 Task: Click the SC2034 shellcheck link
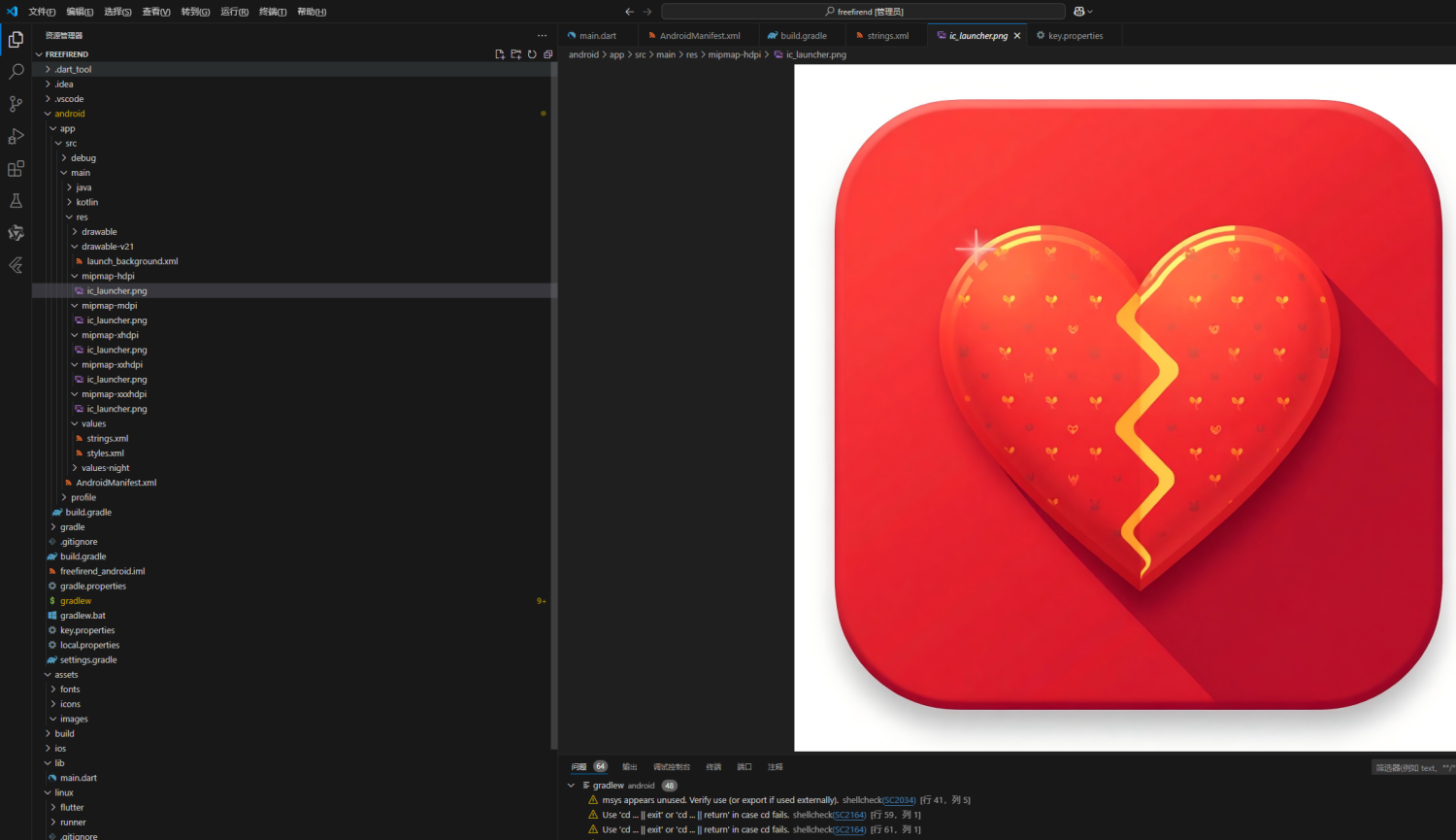pos(899,800)
